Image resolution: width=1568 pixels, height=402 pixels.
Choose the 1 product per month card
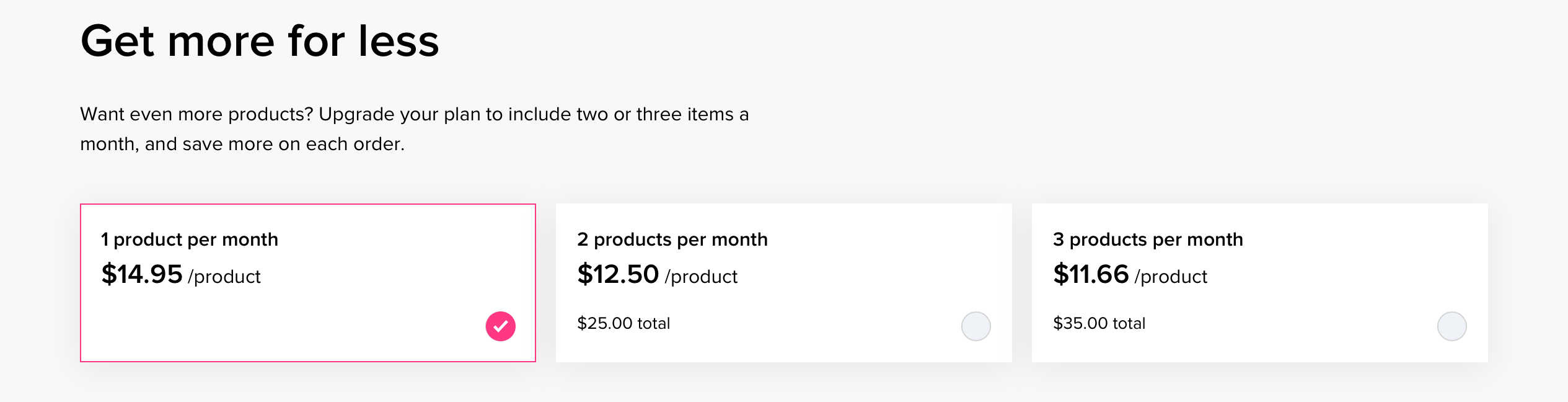(x=308, y=283)
